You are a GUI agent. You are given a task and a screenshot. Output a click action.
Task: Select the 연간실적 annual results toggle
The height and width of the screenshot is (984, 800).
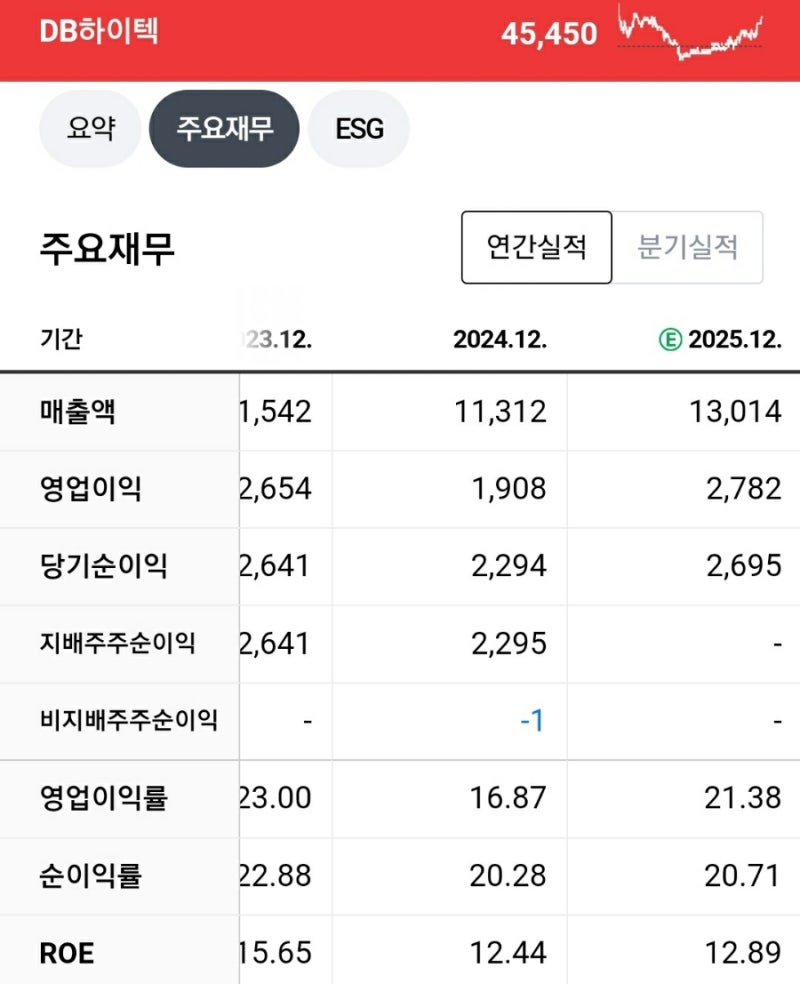pos(537,247)
